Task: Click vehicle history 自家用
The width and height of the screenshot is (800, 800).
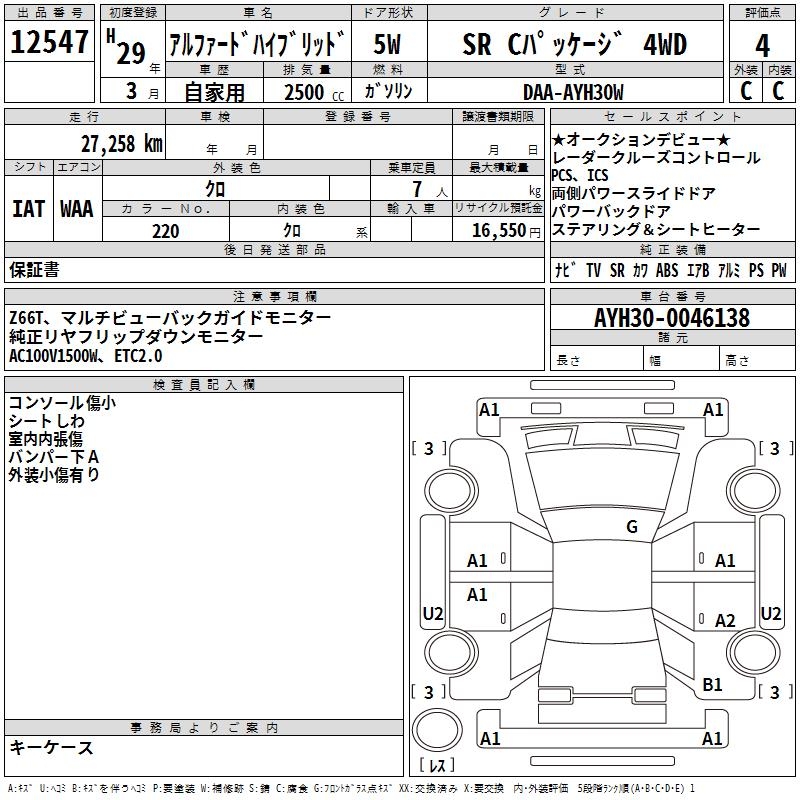Action: pos(214,92)
